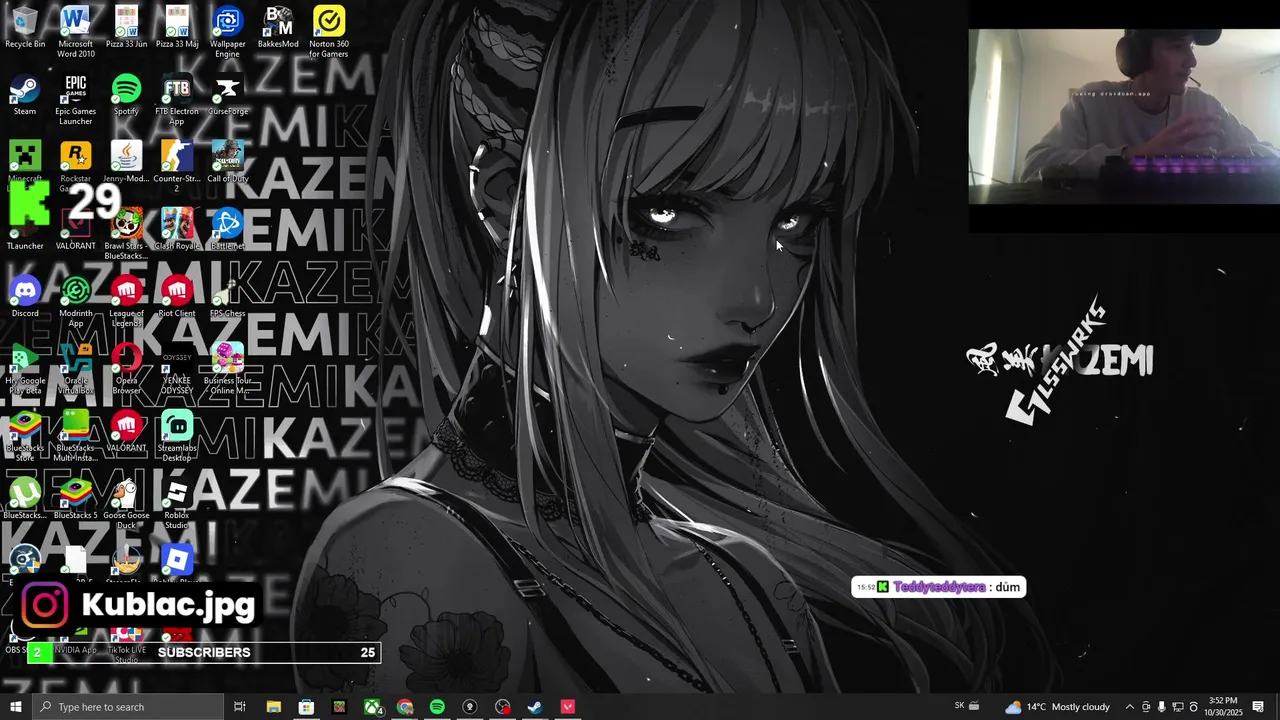Viewport: 1280px width, 720px height.
Task: Open the Xbox app taskbar icon
Action: [373, 707]
